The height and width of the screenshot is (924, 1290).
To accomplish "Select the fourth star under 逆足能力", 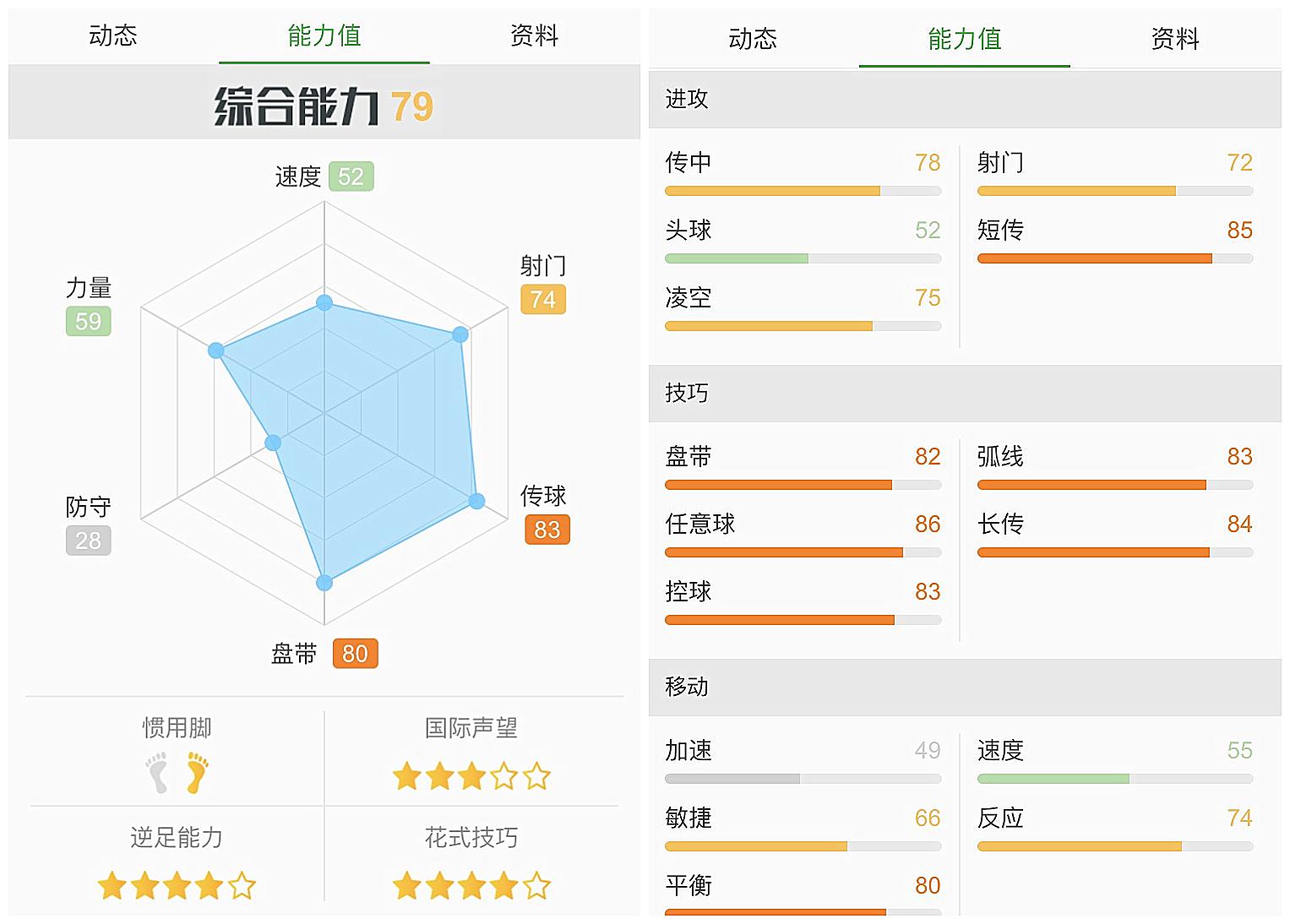I will click(210, 886).
